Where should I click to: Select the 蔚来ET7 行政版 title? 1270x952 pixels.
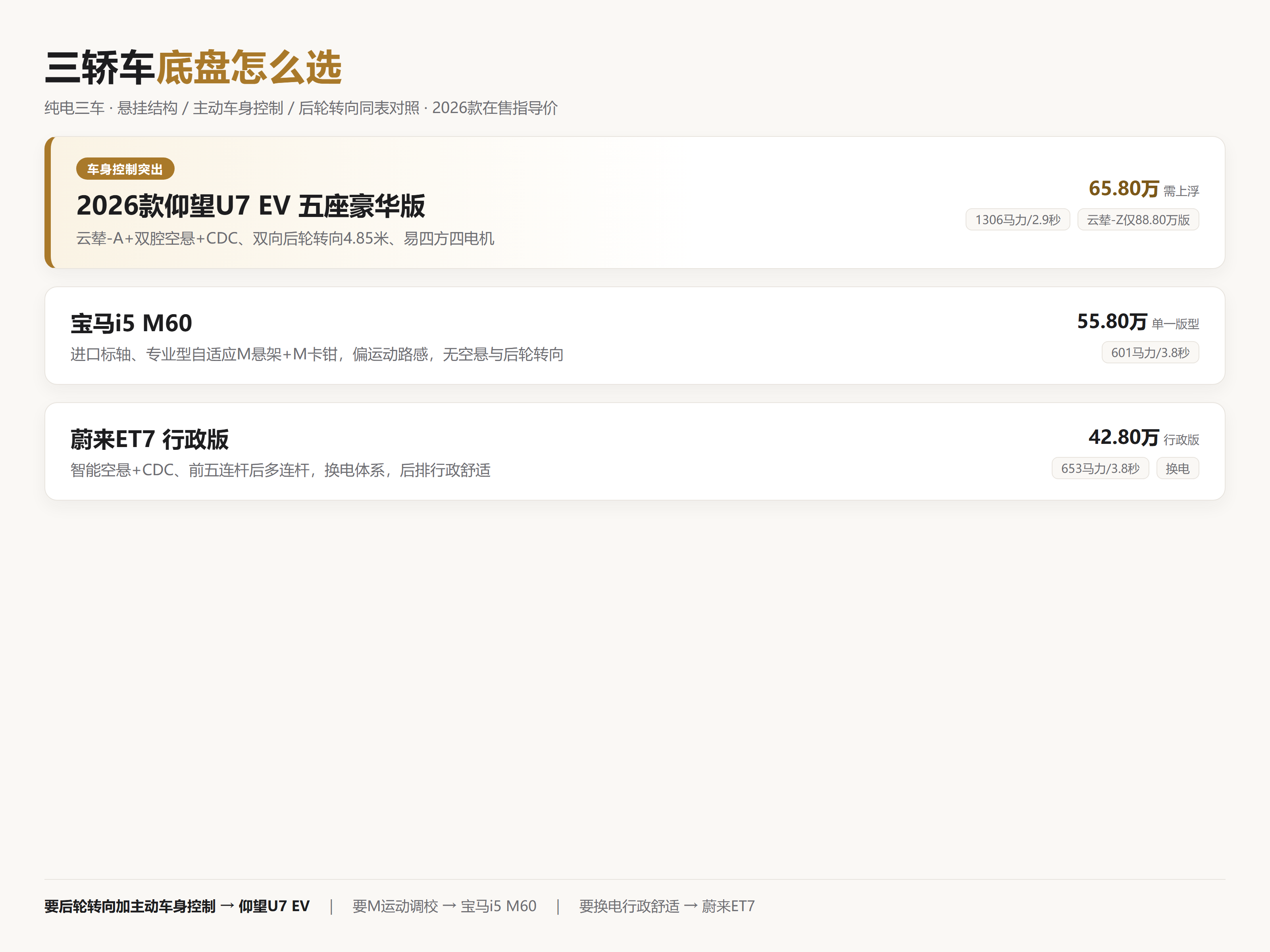[149, 439]
